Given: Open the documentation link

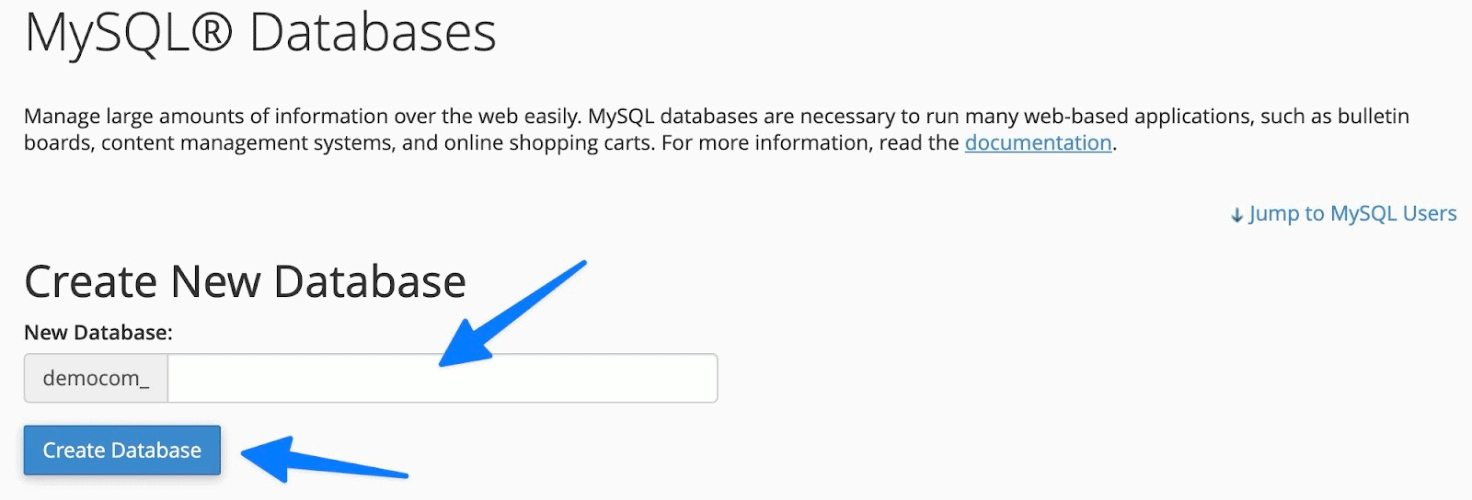Looking at the screenshot, I should 1038,143.
